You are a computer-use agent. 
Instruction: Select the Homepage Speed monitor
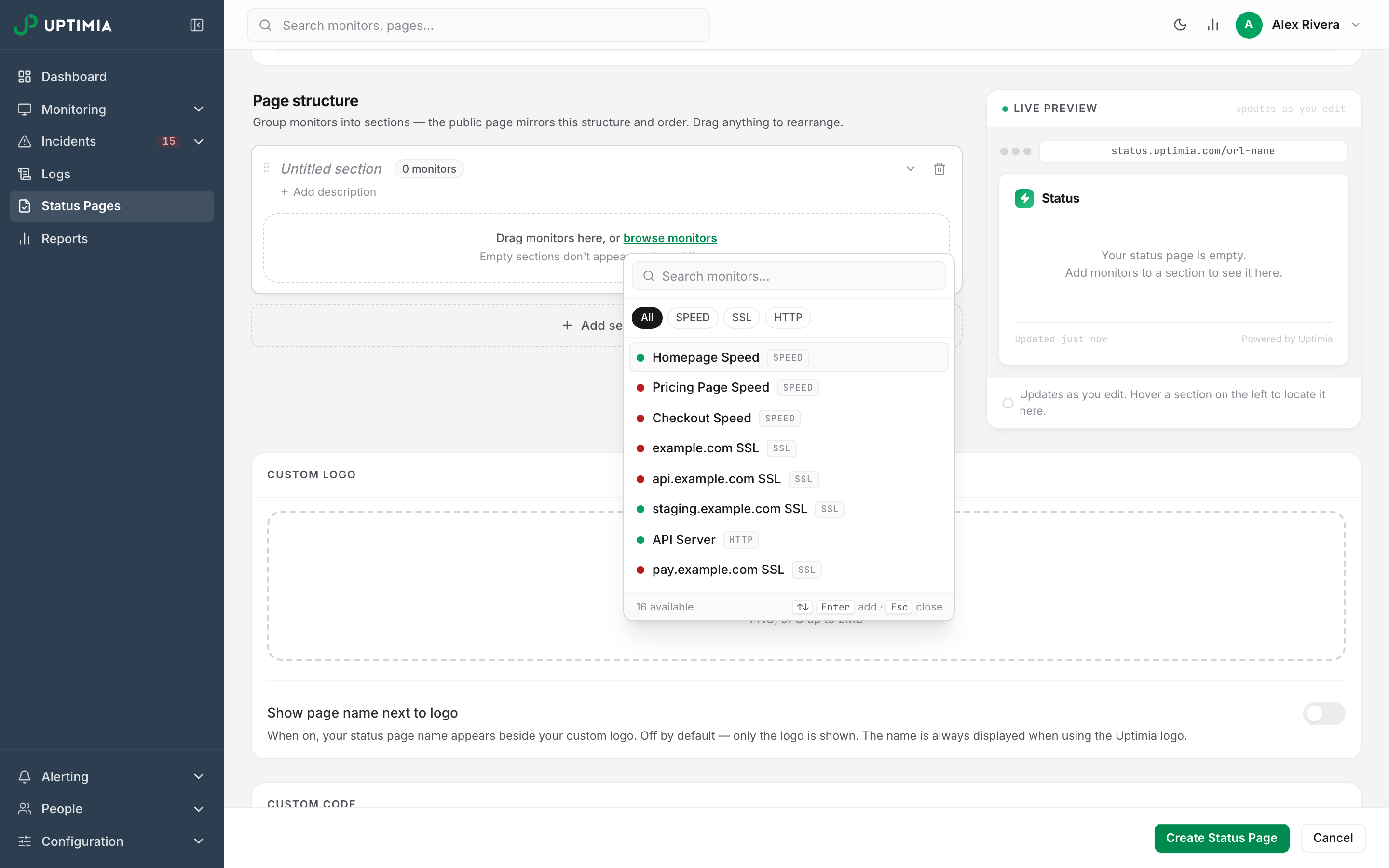[789, 357]
